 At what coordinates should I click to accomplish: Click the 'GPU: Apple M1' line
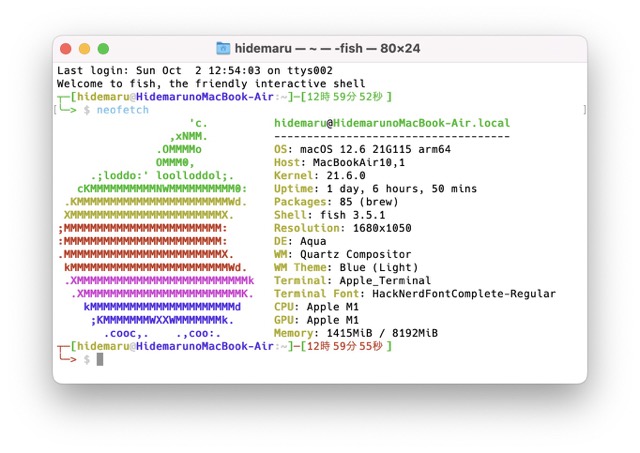316,320
